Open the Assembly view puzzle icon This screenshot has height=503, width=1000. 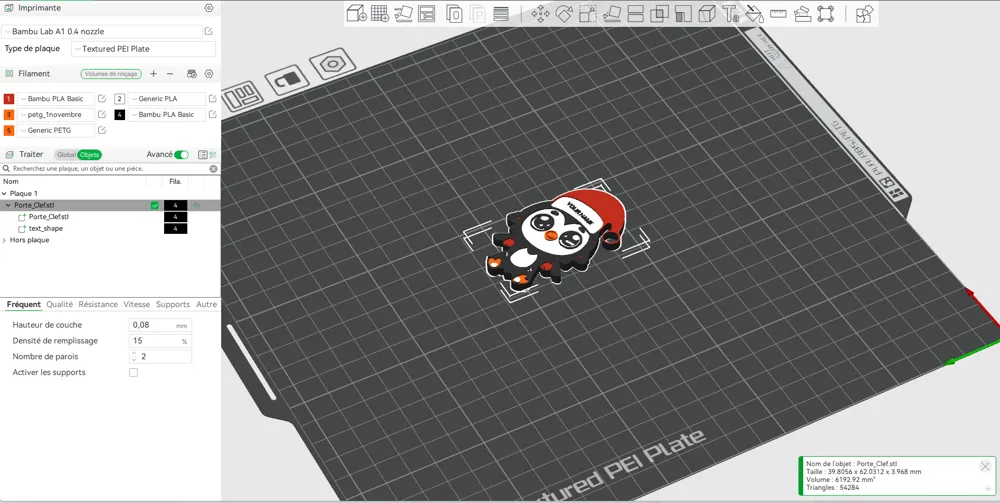[x=865, y=13]
